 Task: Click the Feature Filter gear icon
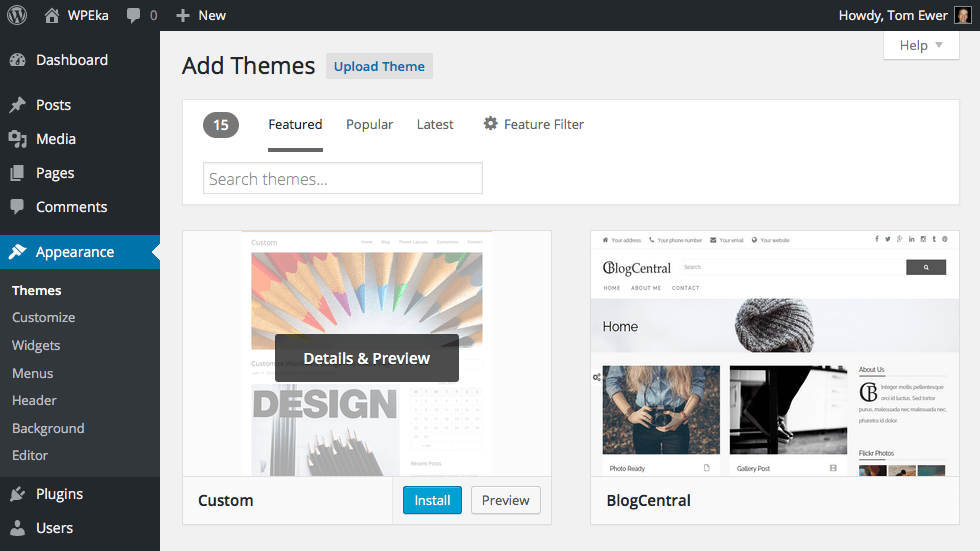click(x=490, y=124)
